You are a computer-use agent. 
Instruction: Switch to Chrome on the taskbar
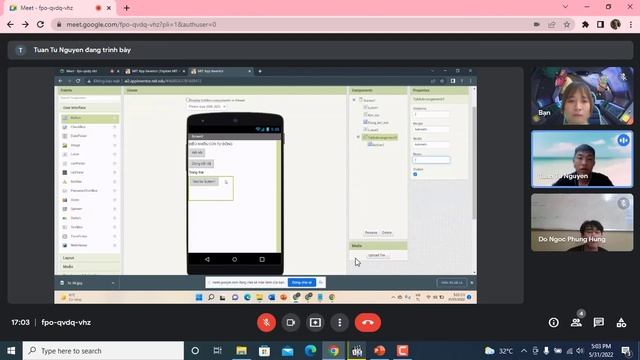tap(334, 351)
